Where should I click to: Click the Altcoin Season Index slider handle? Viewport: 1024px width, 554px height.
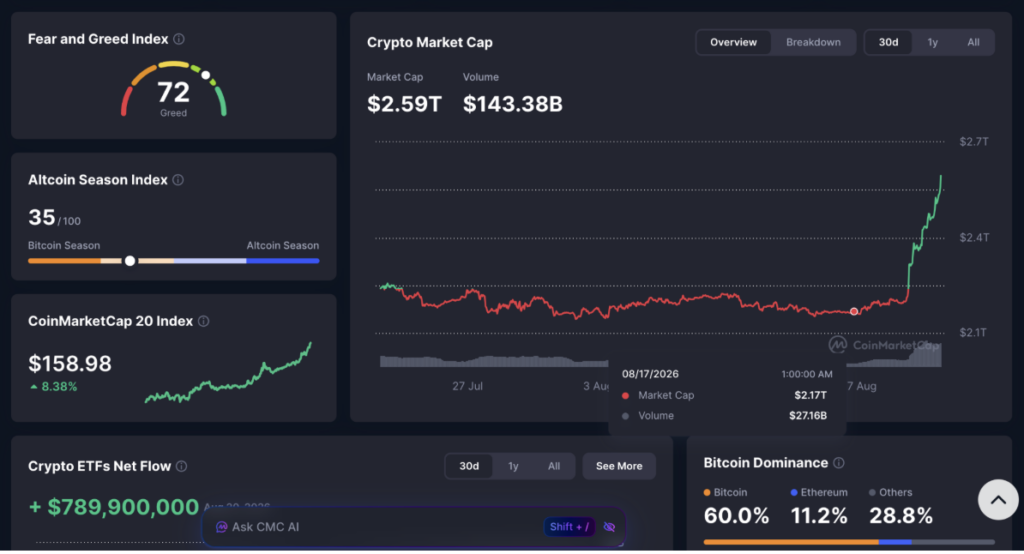coord(130,261)
